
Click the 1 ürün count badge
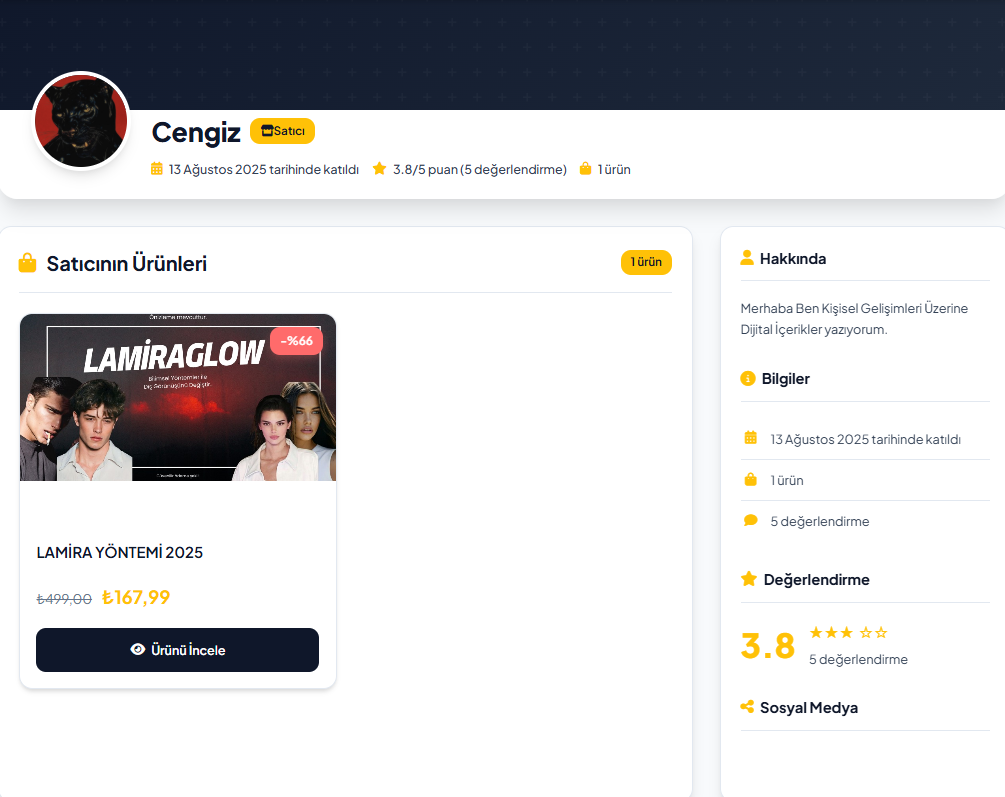(x=646, y=262)
